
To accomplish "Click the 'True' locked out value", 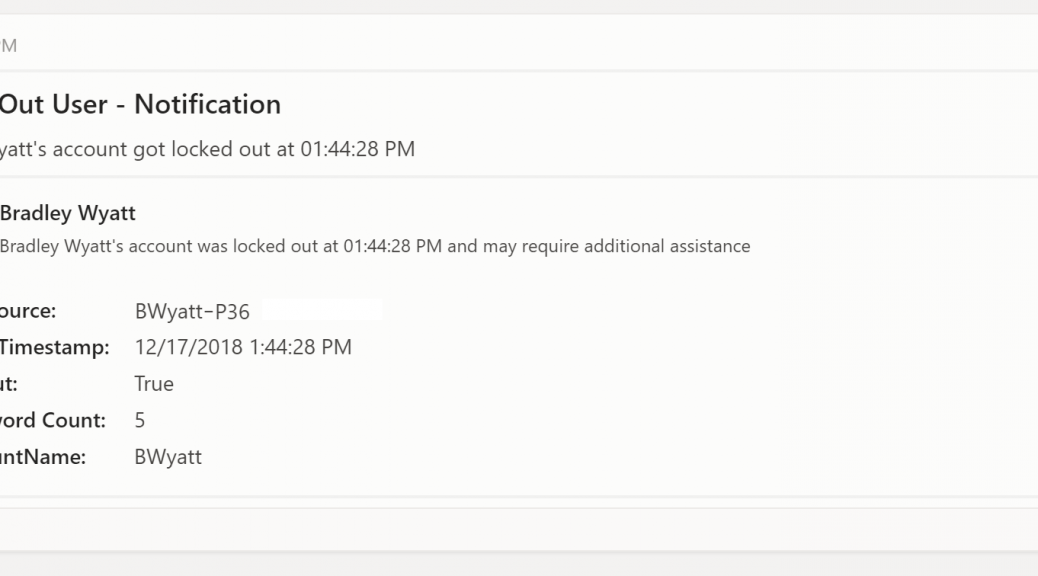I will coord(154,384).
